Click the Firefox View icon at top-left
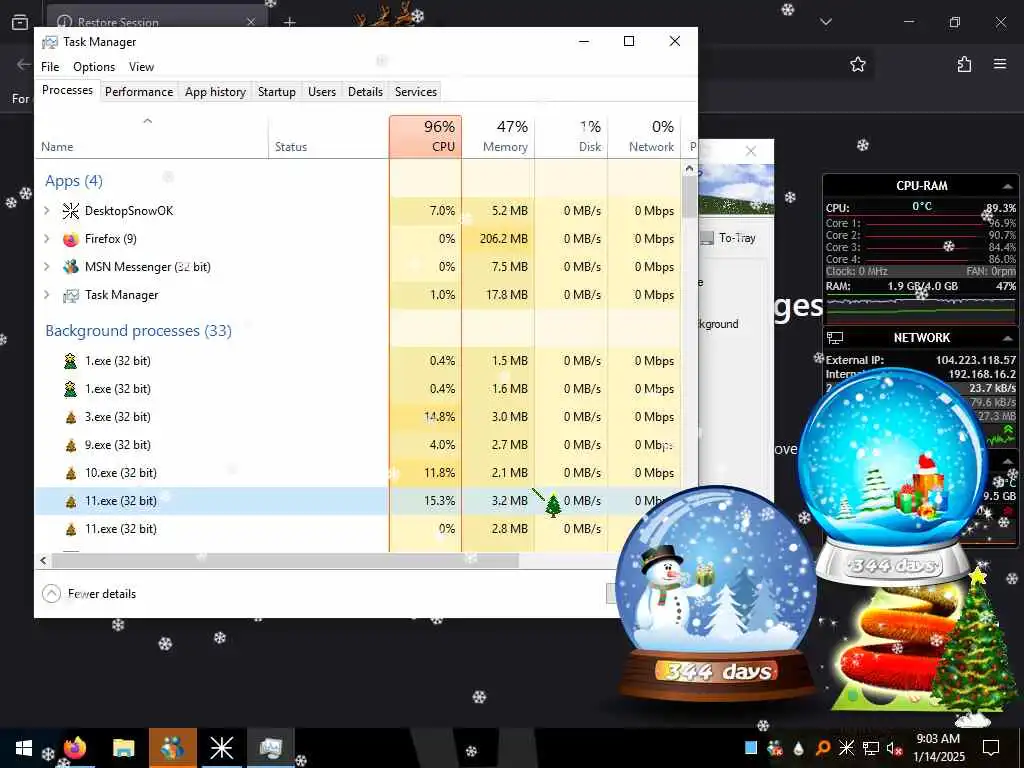Screen dimensions: 1024x768 (20, 22)
